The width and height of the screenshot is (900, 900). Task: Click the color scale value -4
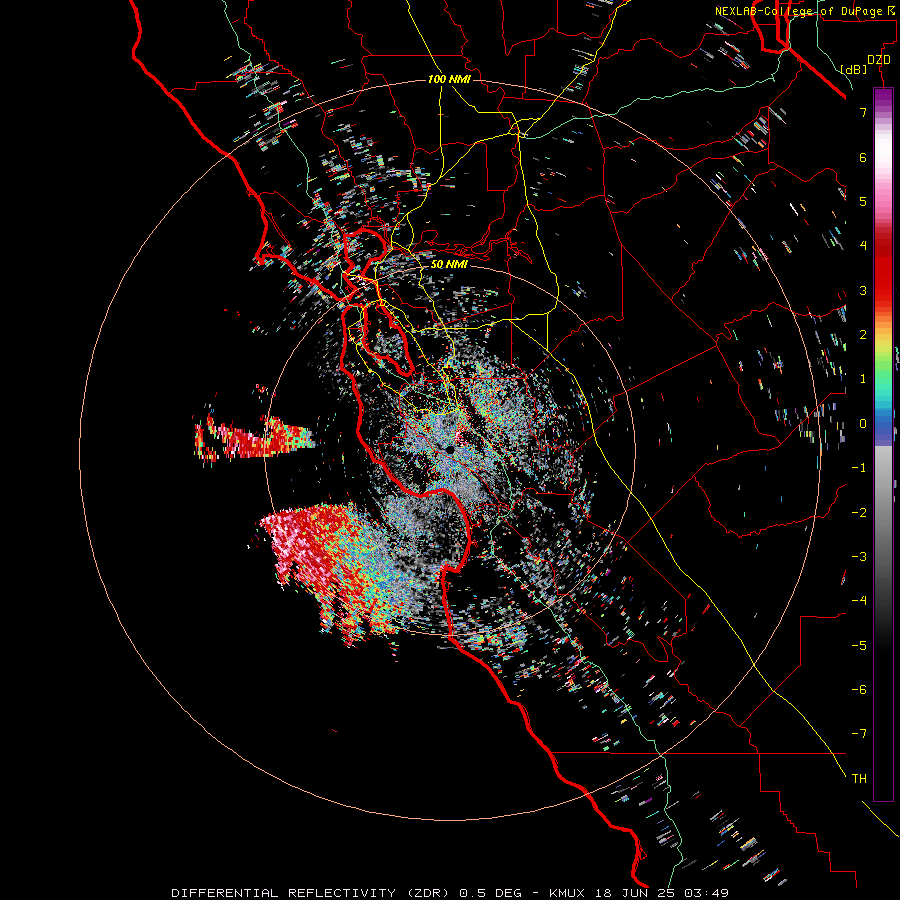click(x=859, y=601)
